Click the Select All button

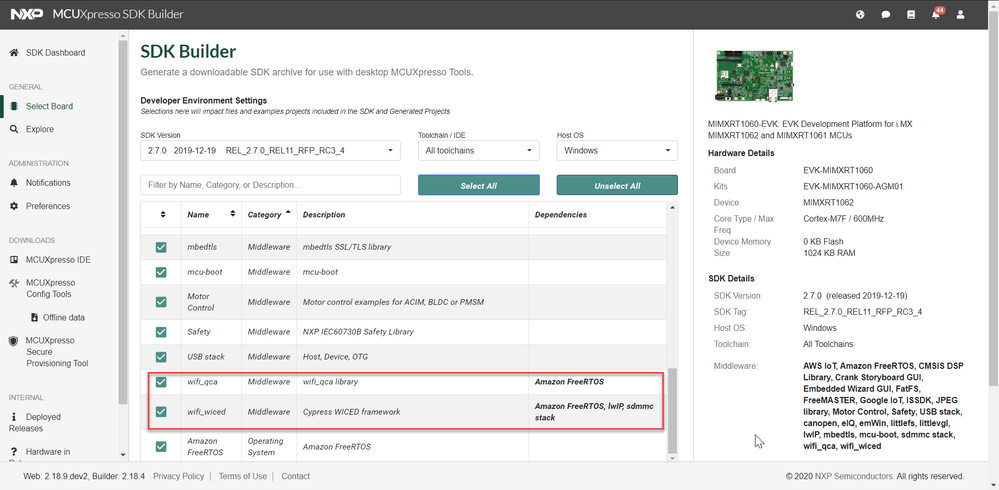(x=478, y=185)
